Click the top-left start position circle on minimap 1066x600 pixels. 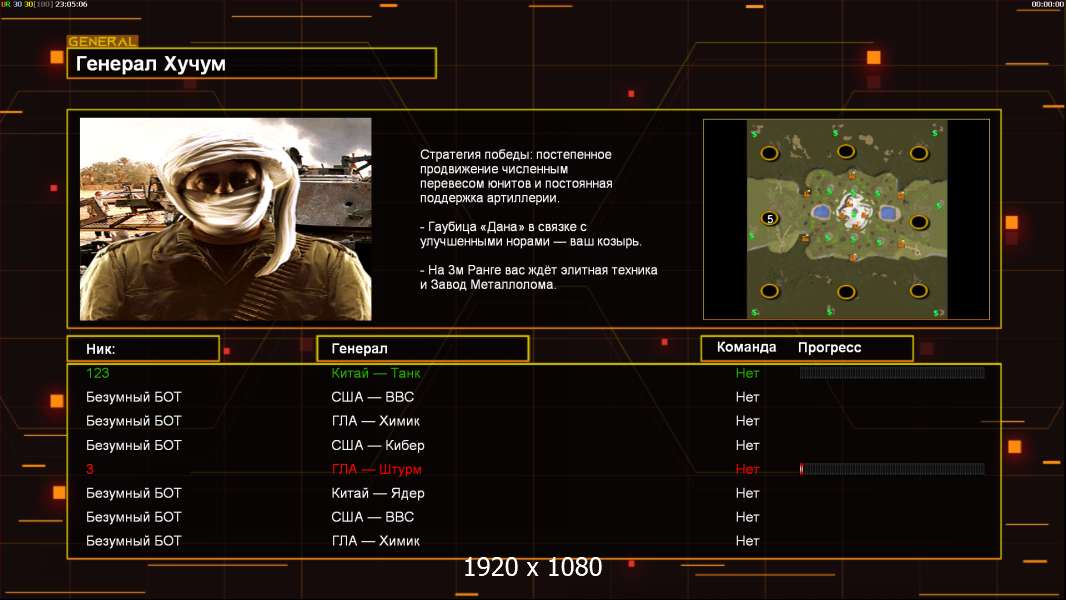point(770,153)
